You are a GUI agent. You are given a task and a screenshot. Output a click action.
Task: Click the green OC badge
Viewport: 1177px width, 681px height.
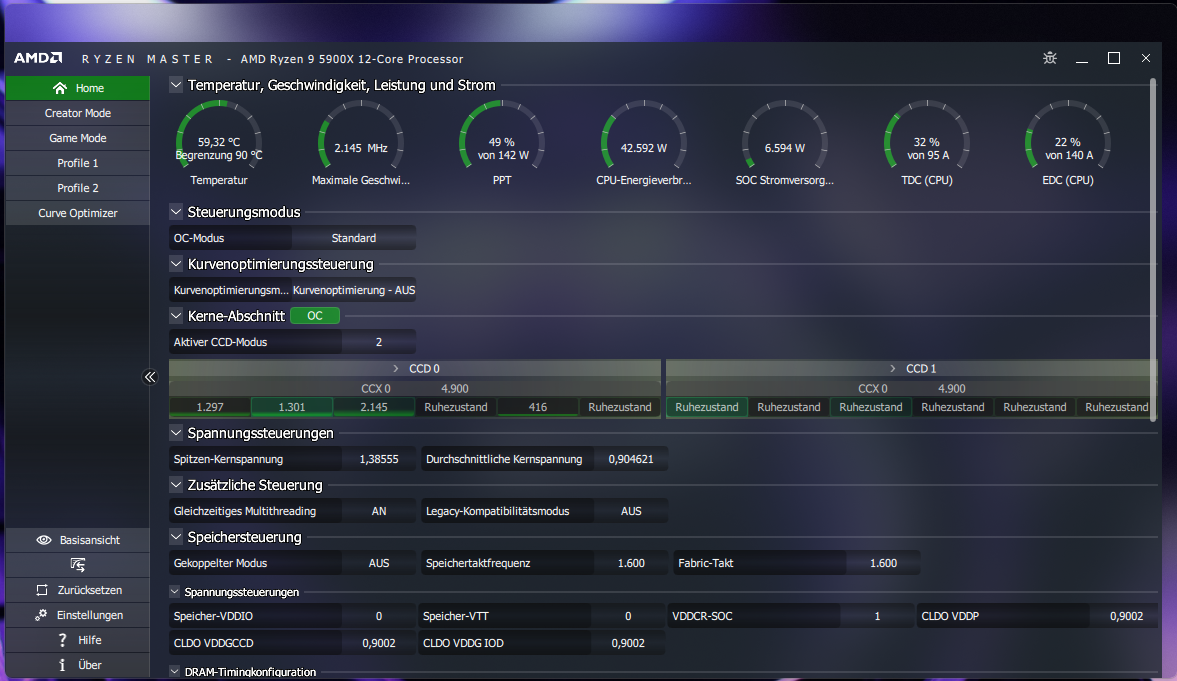pos(315,315)
